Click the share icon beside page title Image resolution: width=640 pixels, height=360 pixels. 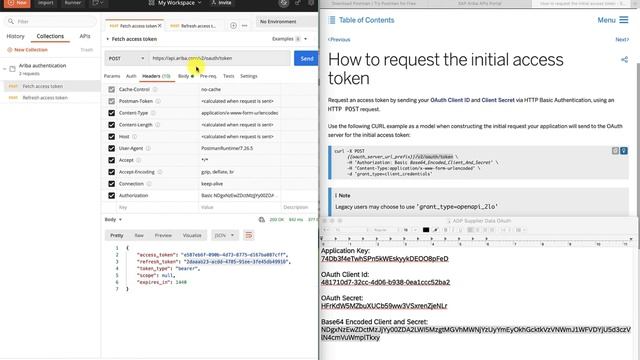tap(624, 60)
